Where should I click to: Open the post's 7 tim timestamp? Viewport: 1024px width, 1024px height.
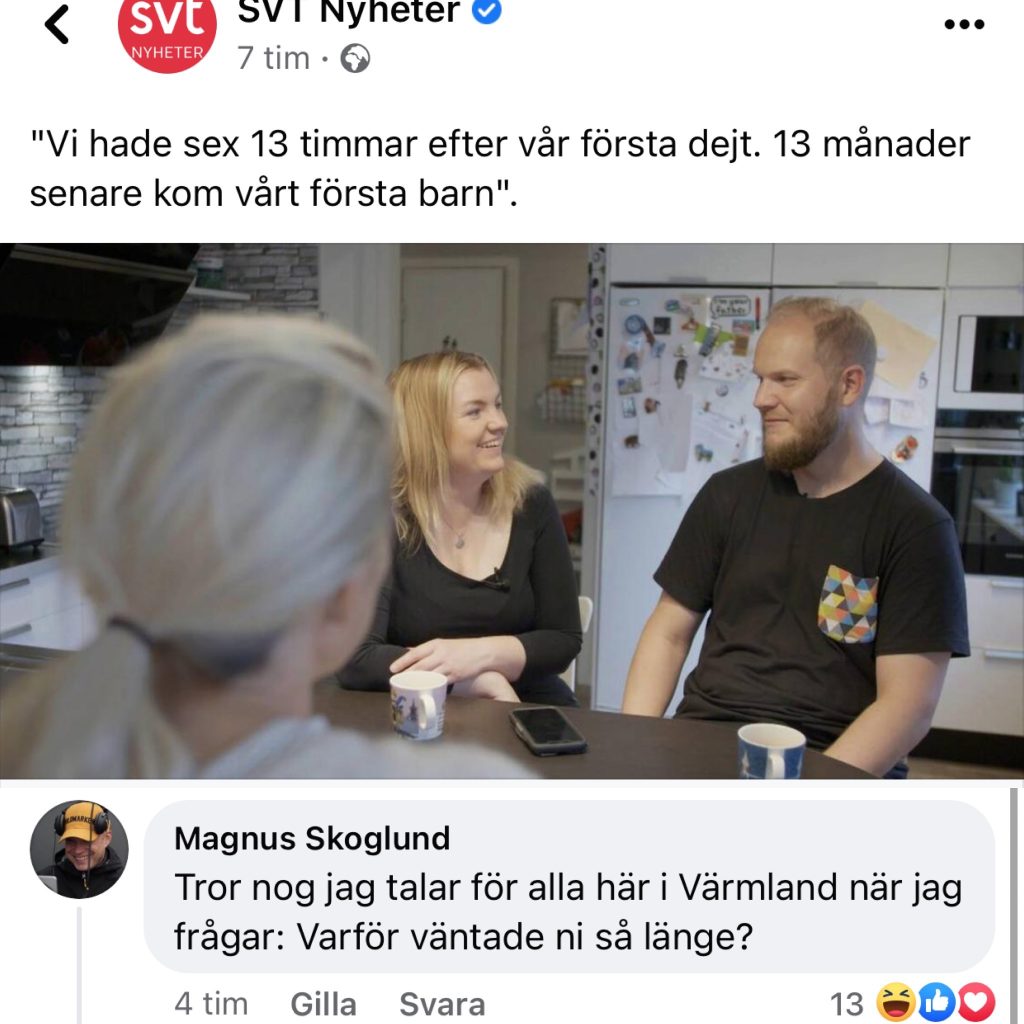[x=273, y=58]
